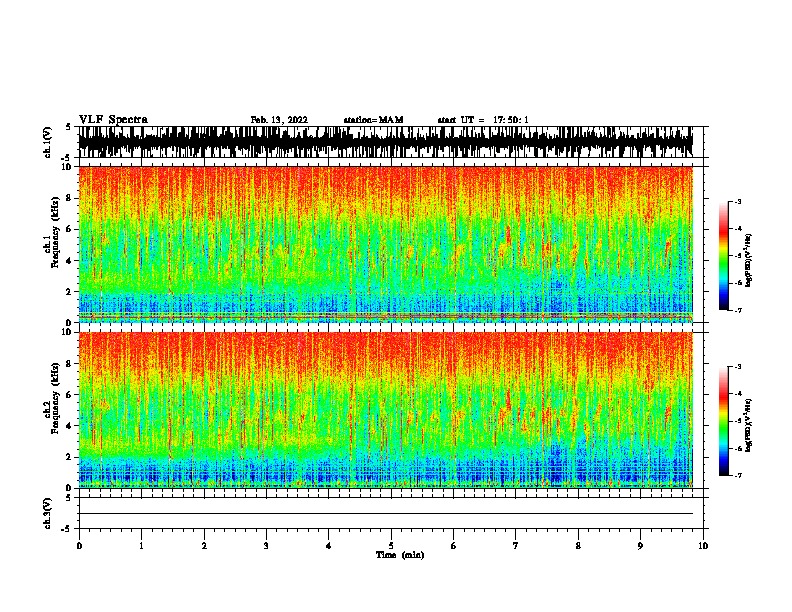Click the ch.1 voltage waveform strip

pyautogui.click(x=385, y=142)
